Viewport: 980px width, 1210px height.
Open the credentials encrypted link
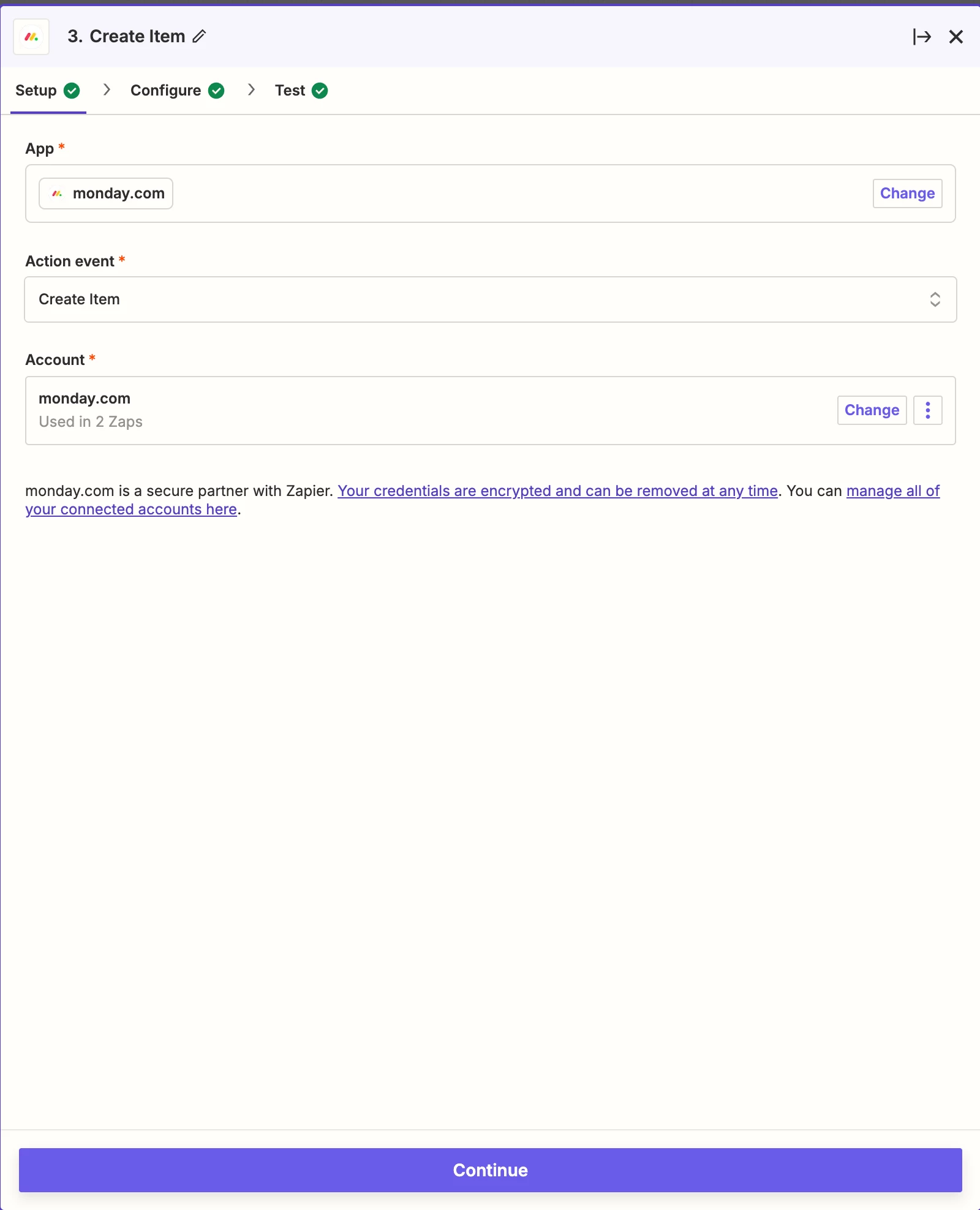pyautogui.click(x=557, y=491)
